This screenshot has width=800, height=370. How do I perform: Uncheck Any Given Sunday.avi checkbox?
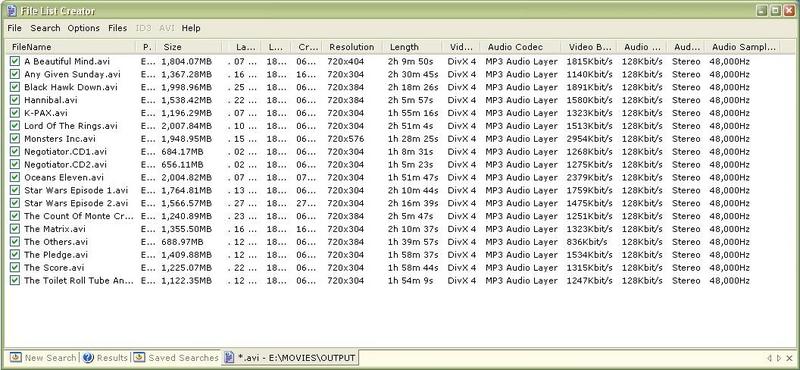click(15, 74)
